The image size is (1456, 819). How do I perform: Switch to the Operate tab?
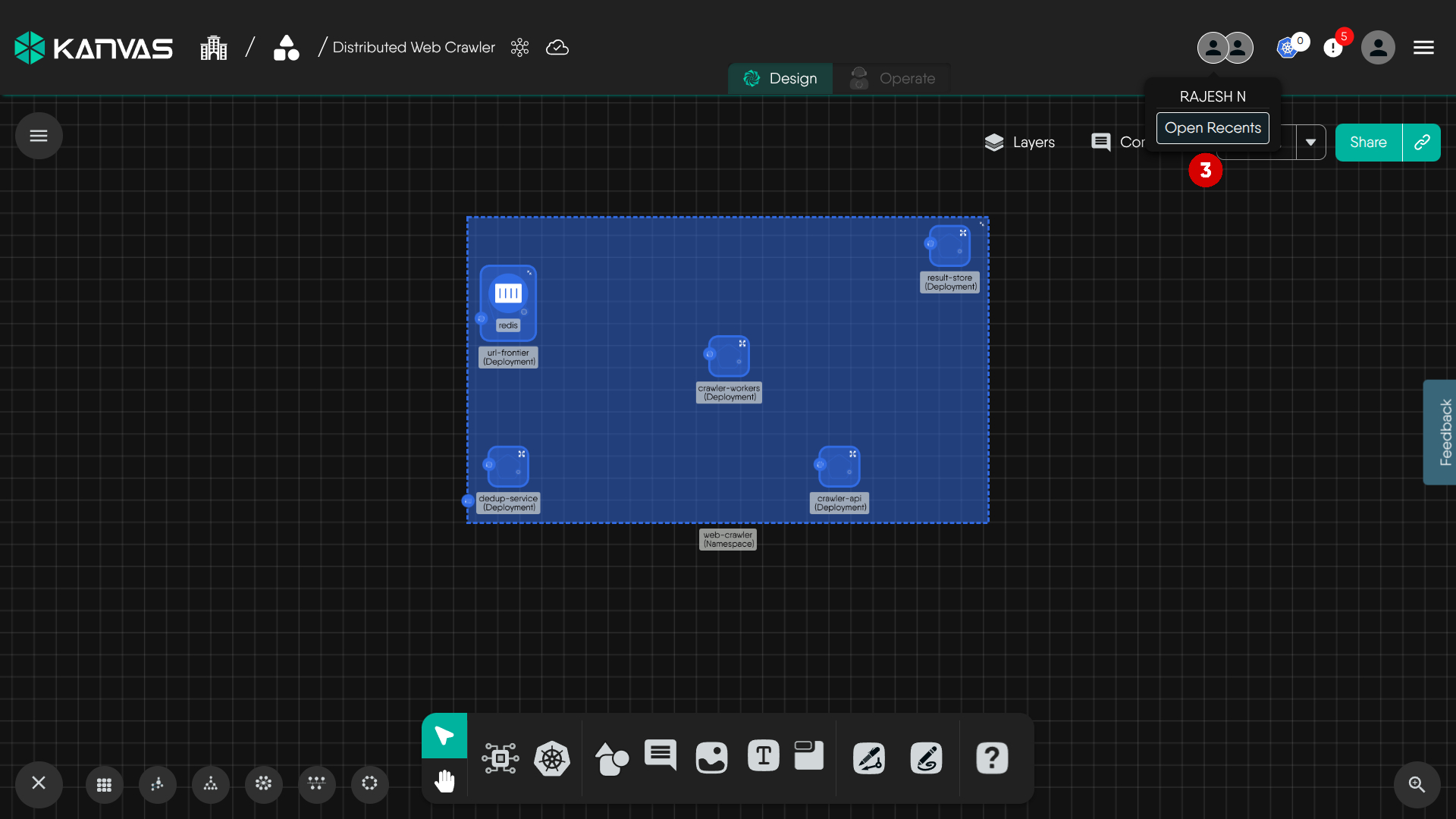[x=892, y=78]
